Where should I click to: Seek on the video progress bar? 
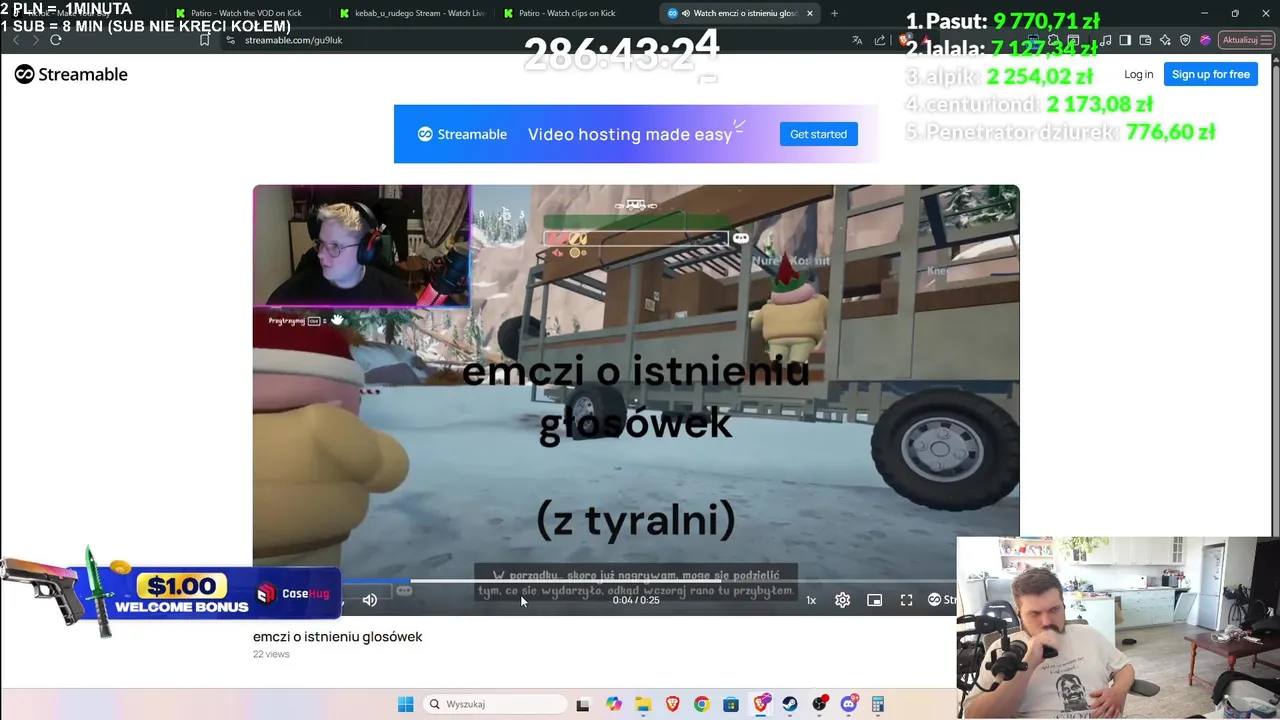636,580
